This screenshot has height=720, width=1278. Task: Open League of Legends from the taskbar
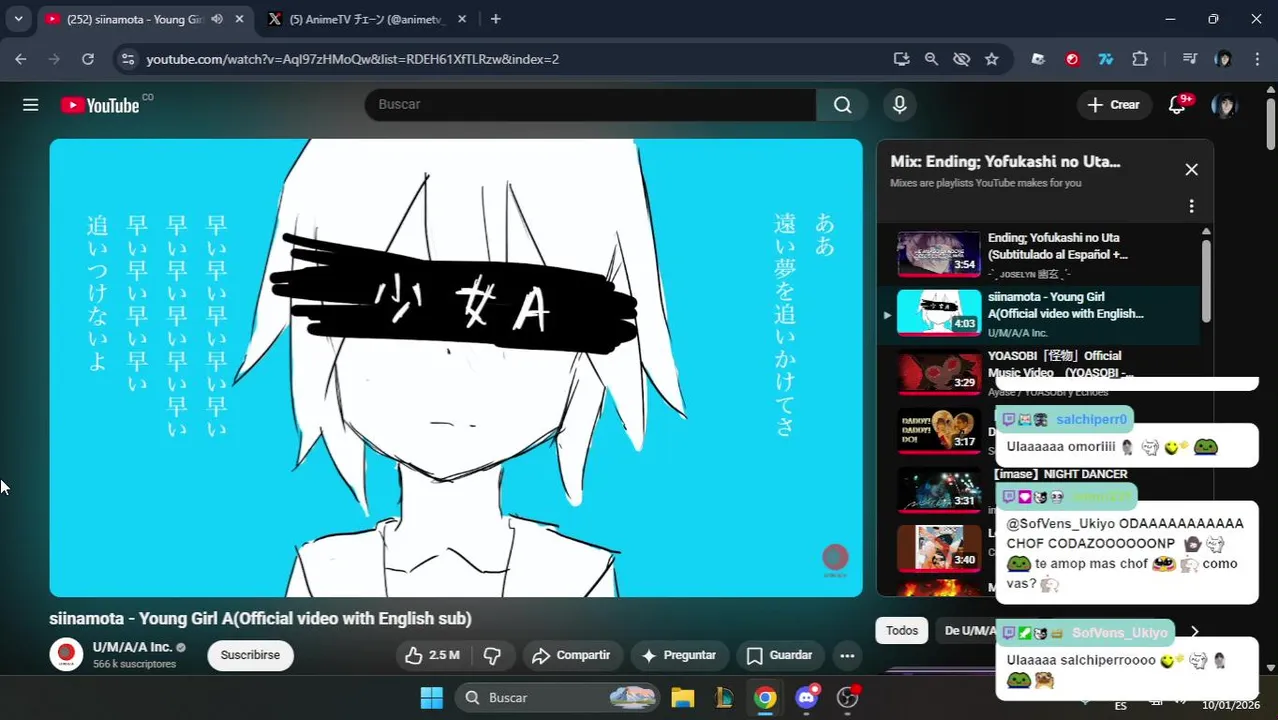[724, 698]
